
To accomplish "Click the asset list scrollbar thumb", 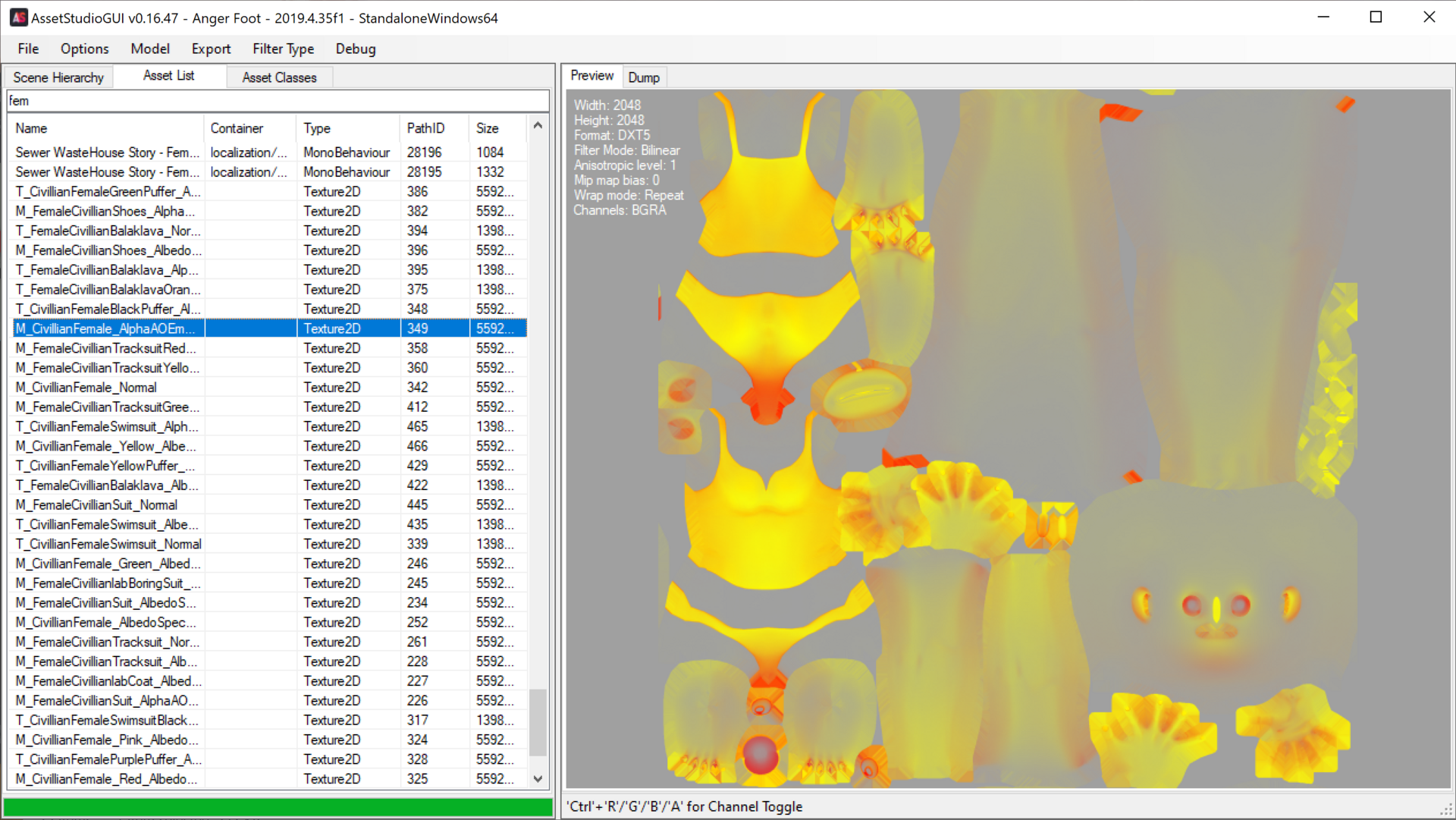I will [x=538, y=722].
